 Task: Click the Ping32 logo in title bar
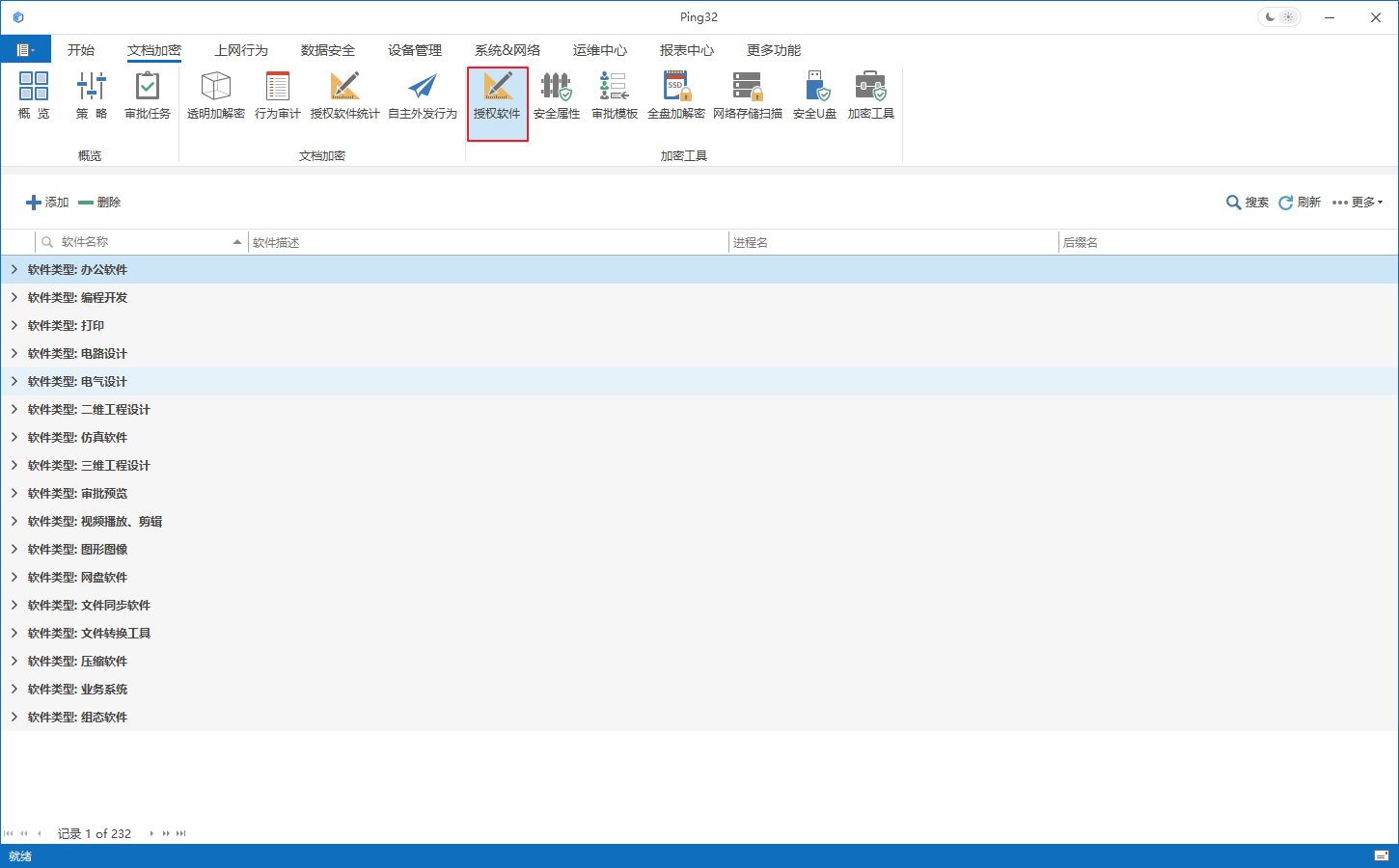point(17,17)
